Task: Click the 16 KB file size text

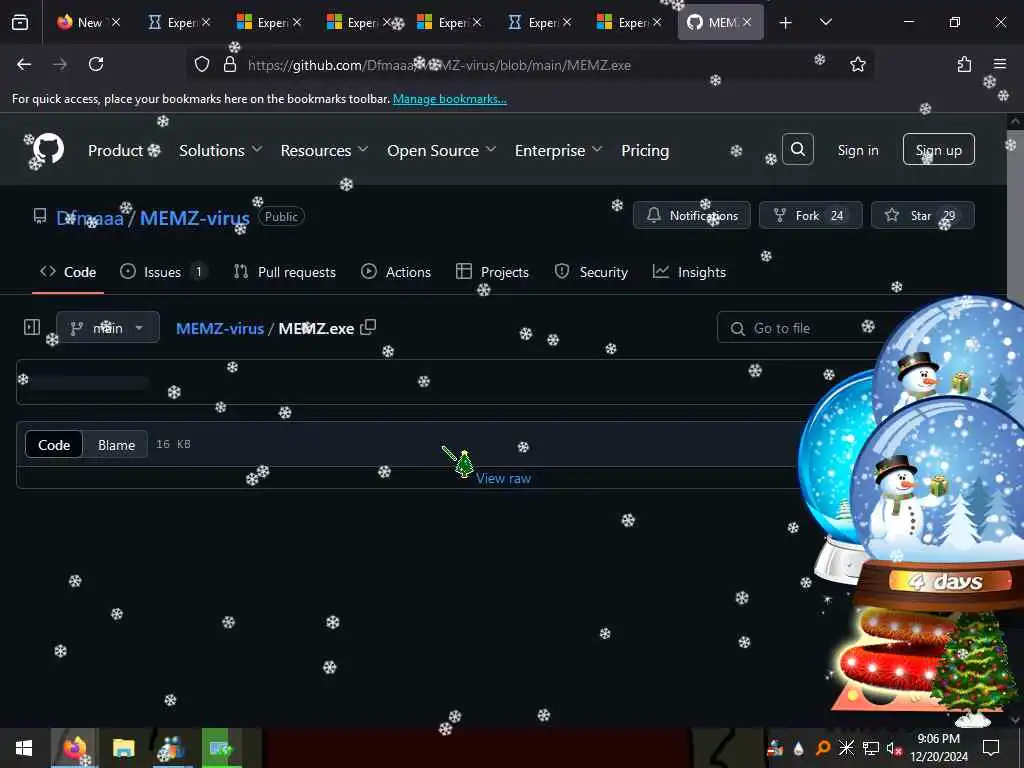Action: pos(173,444)
